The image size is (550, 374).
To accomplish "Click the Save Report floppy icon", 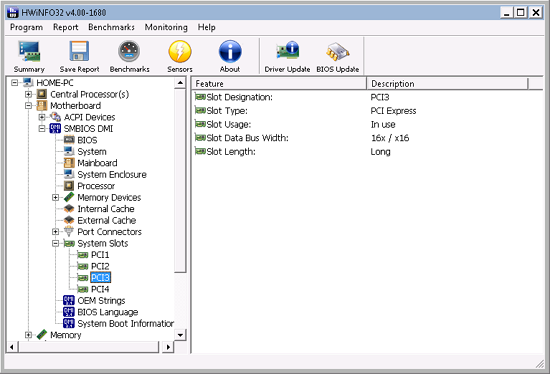I will pyautogui.click(x=79, y=52).
